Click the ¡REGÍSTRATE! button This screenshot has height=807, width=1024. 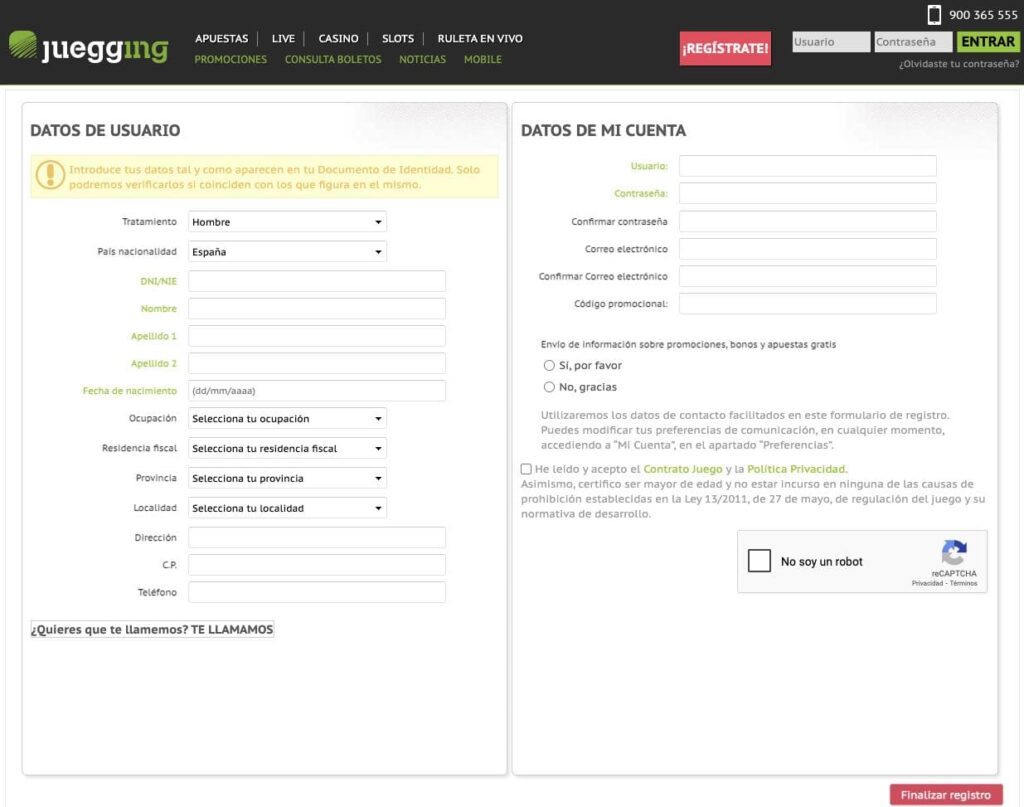725,47
